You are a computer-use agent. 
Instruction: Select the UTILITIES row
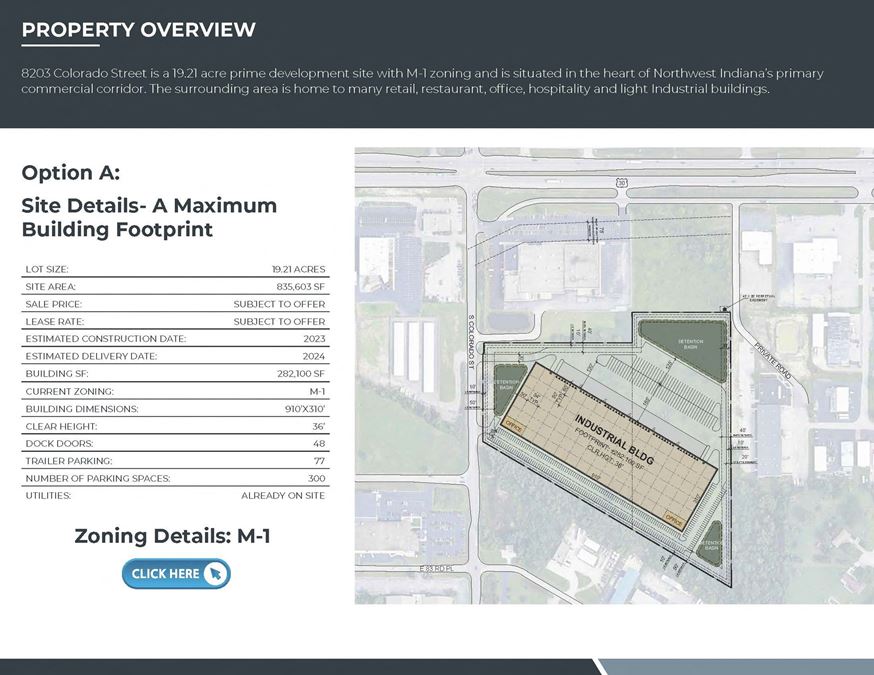[x=175, y=496]
